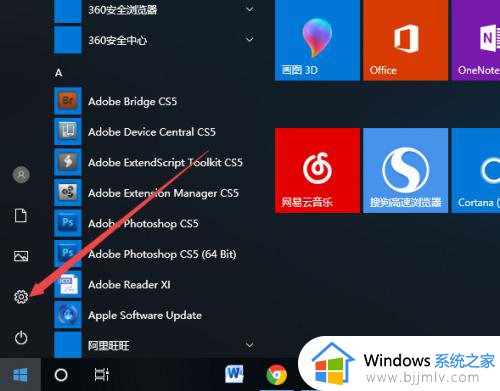Screen dimensions: 500x391
Task: Open the Pictures folder icon
Action: coord(21,256)
